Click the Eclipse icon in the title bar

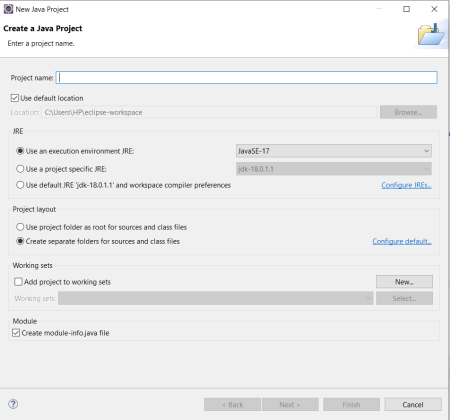coord(8,9)
